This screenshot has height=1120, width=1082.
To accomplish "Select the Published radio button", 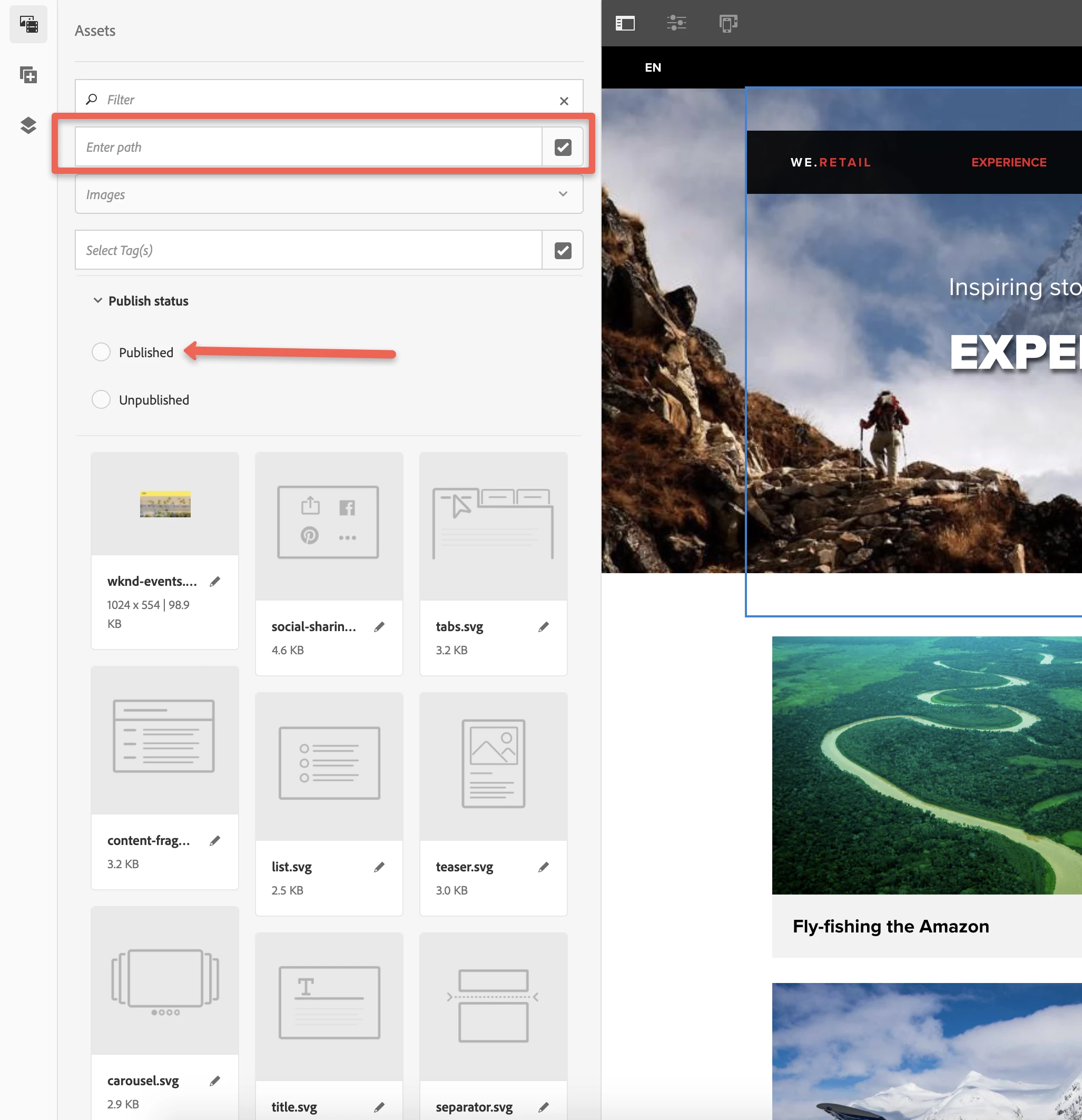I will [101, 352].
